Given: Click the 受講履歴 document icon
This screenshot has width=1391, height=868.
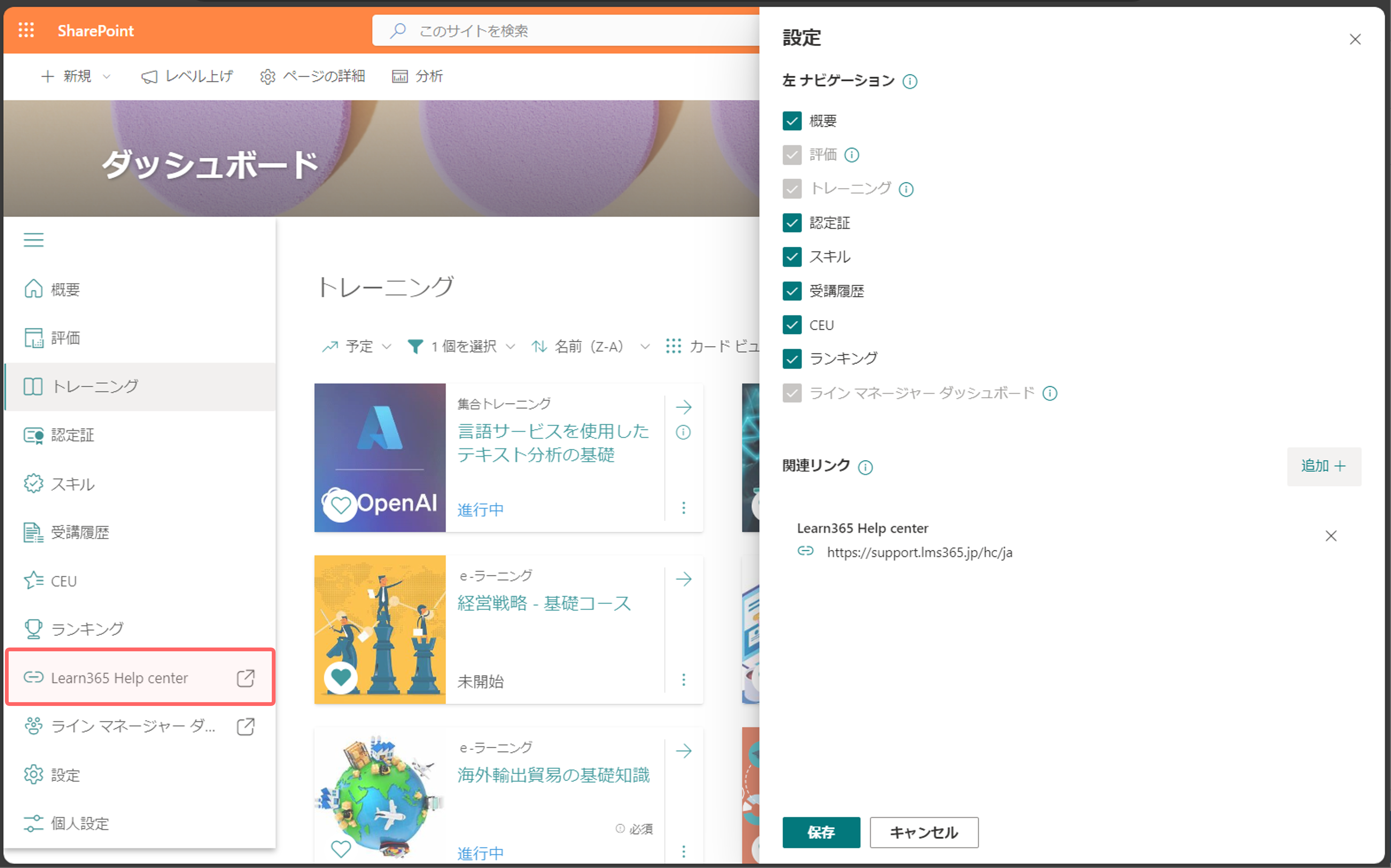Looking at the screenshot, I should point(33,532).
